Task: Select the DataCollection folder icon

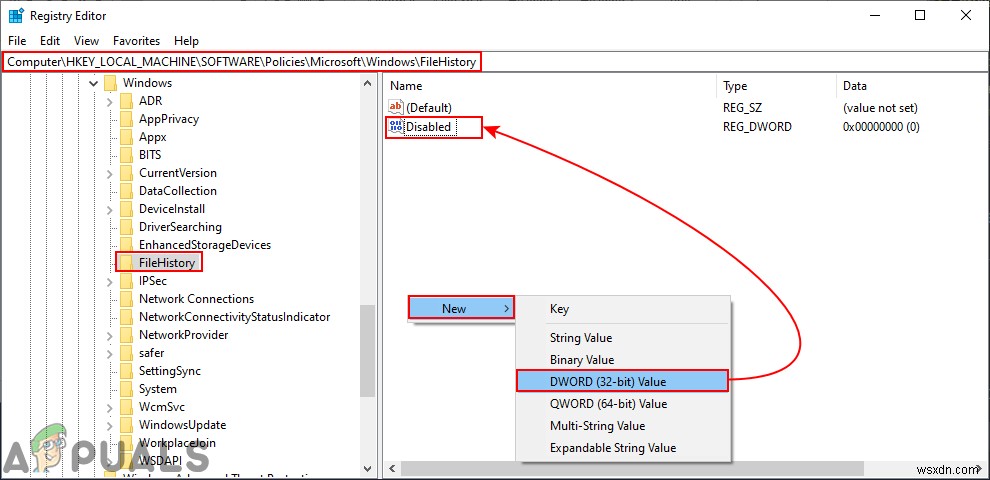Action: pyautogui.click(x=127, y=191)
